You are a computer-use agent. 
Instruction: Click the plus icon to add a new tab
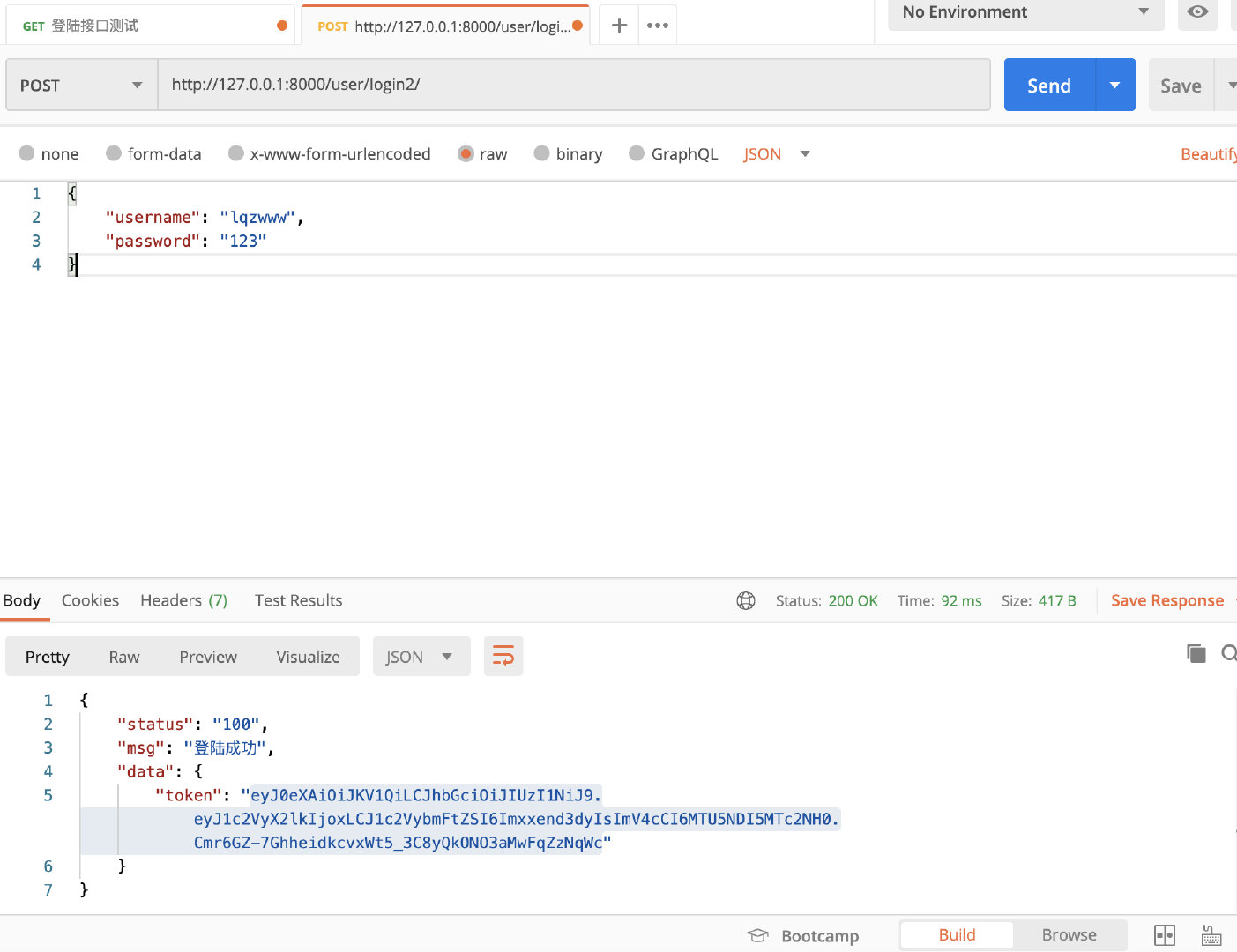[619, 26]
